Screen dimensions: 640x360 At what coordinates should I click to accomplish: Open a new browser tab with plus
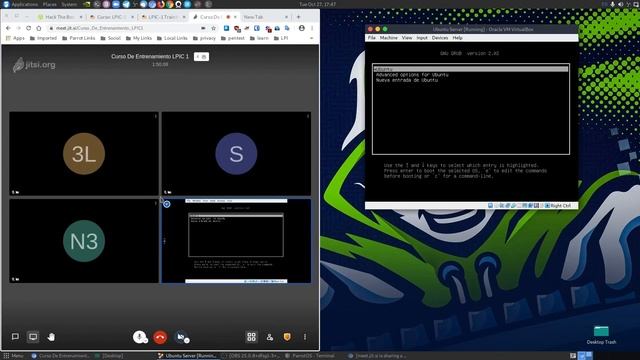coord(298,17)
